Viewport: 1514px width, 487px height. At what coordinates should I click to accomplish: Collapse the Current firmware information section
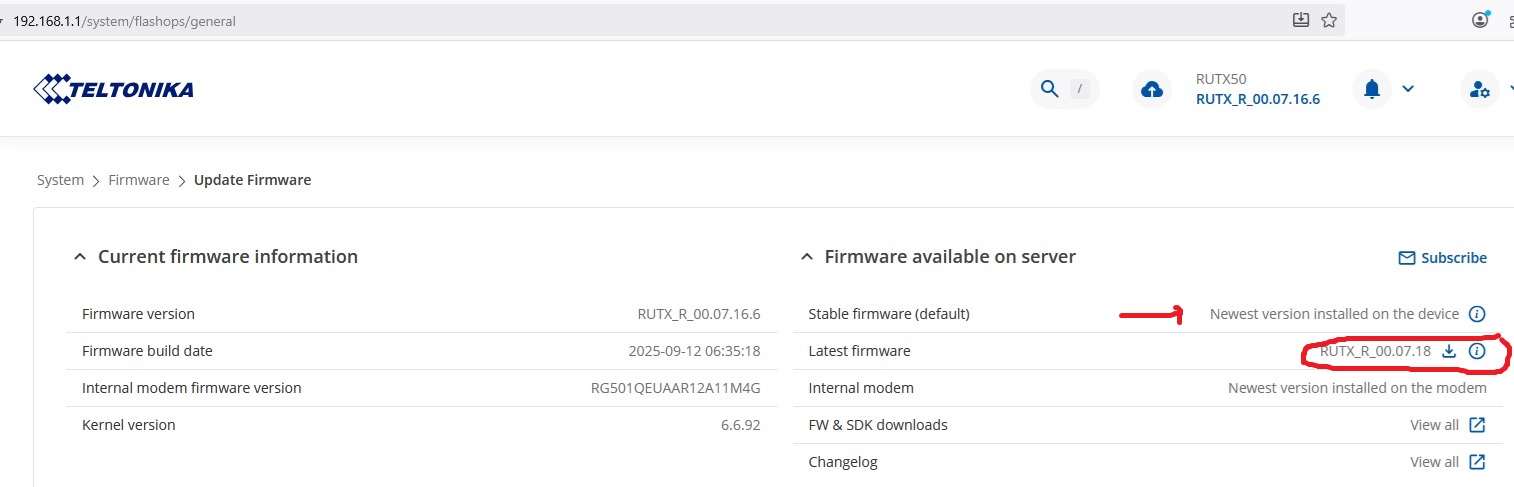[80, 257]
